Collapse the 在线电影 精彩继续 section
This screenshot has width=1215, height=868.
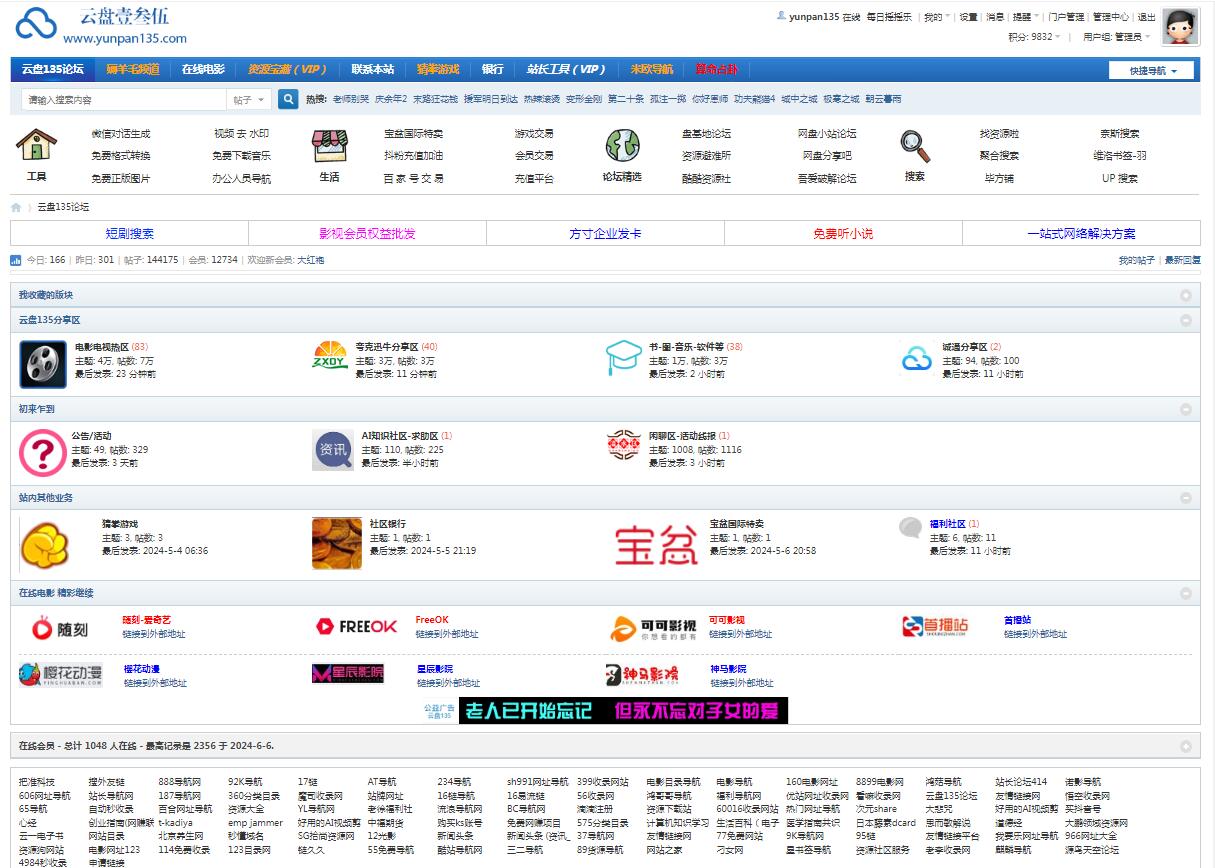pyautogui.click(x=1186, y=593)
